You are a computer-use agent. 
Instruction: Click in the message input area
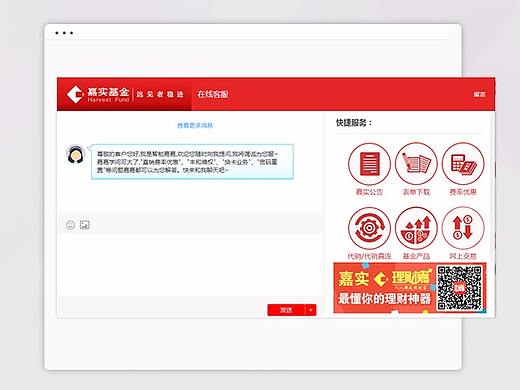pyautogui.click(x=190, y=264)
